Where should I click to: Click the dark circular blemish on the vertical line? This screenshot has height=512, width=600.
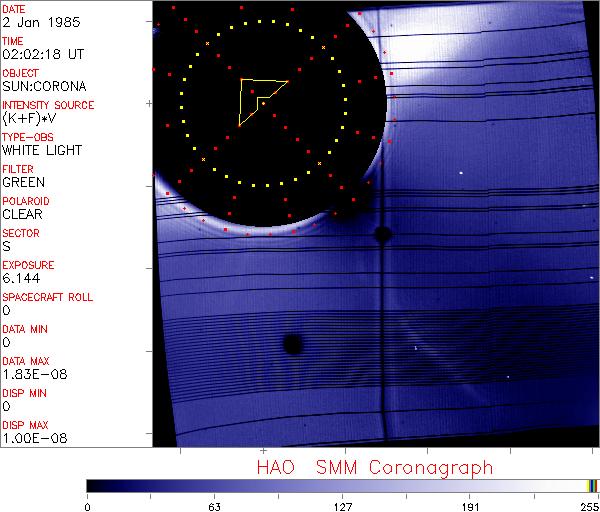(x=382, y=235)
